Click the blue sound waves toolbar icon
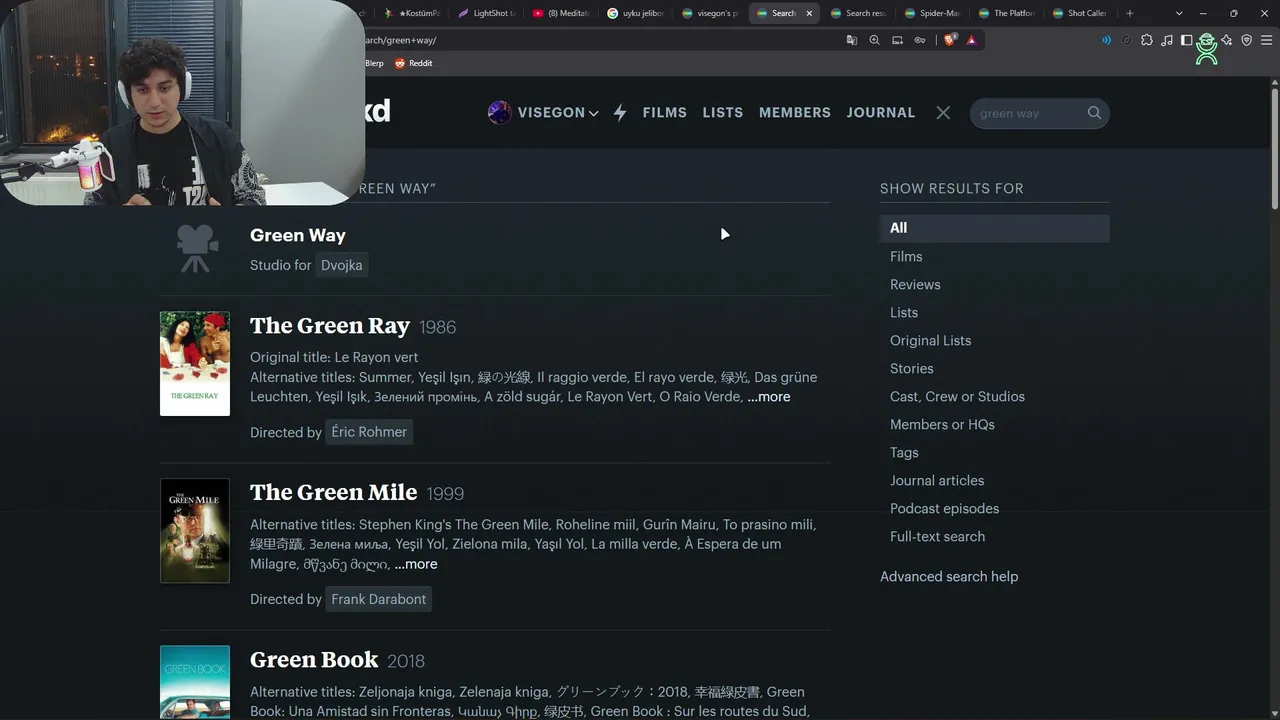 pos(1106,40)
